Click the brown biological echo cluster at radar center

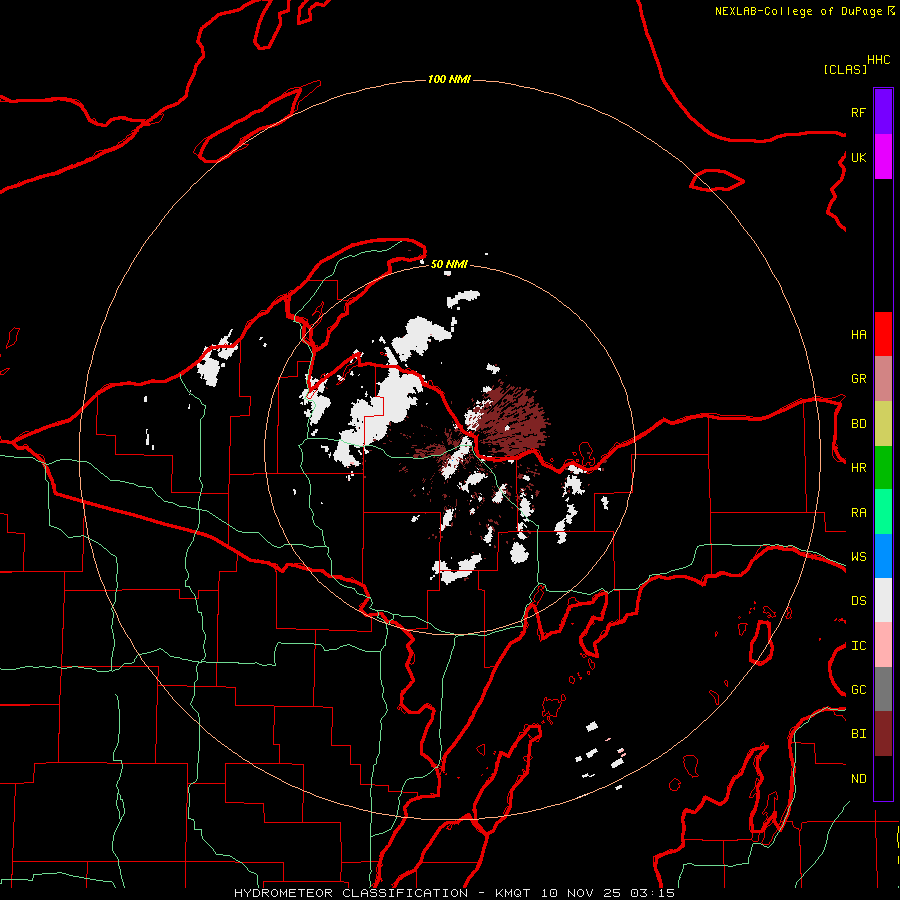pyautogui.click(x=511, y=422)
